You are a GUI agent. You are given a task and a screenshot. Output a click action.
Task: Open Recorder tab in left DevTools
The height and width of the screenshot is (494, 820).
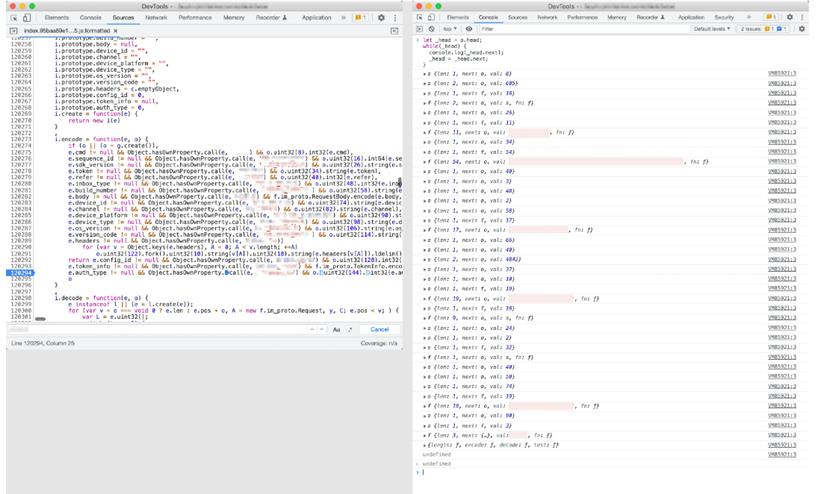click(271, 18)
